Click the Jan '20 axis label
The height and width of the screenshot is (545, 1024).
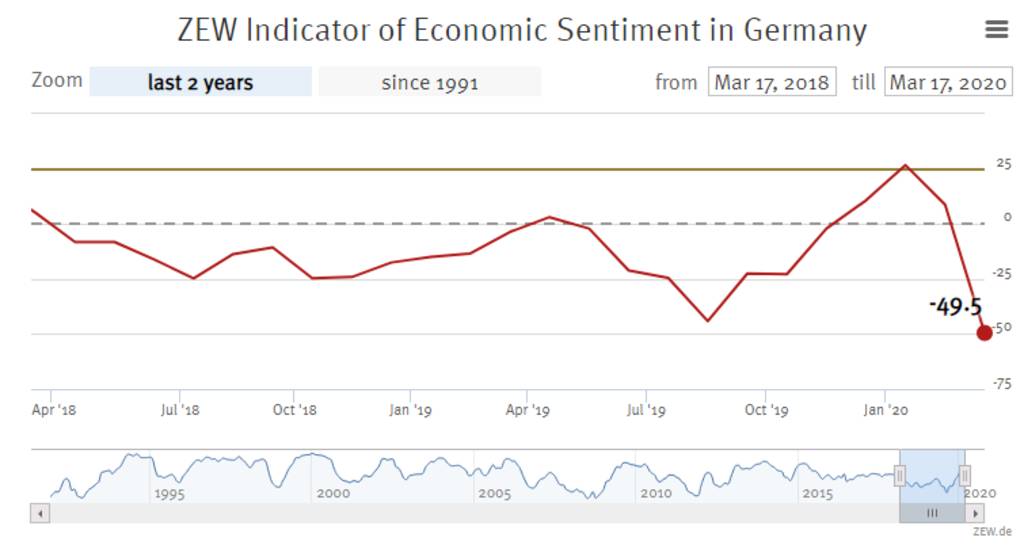(886, 410)
